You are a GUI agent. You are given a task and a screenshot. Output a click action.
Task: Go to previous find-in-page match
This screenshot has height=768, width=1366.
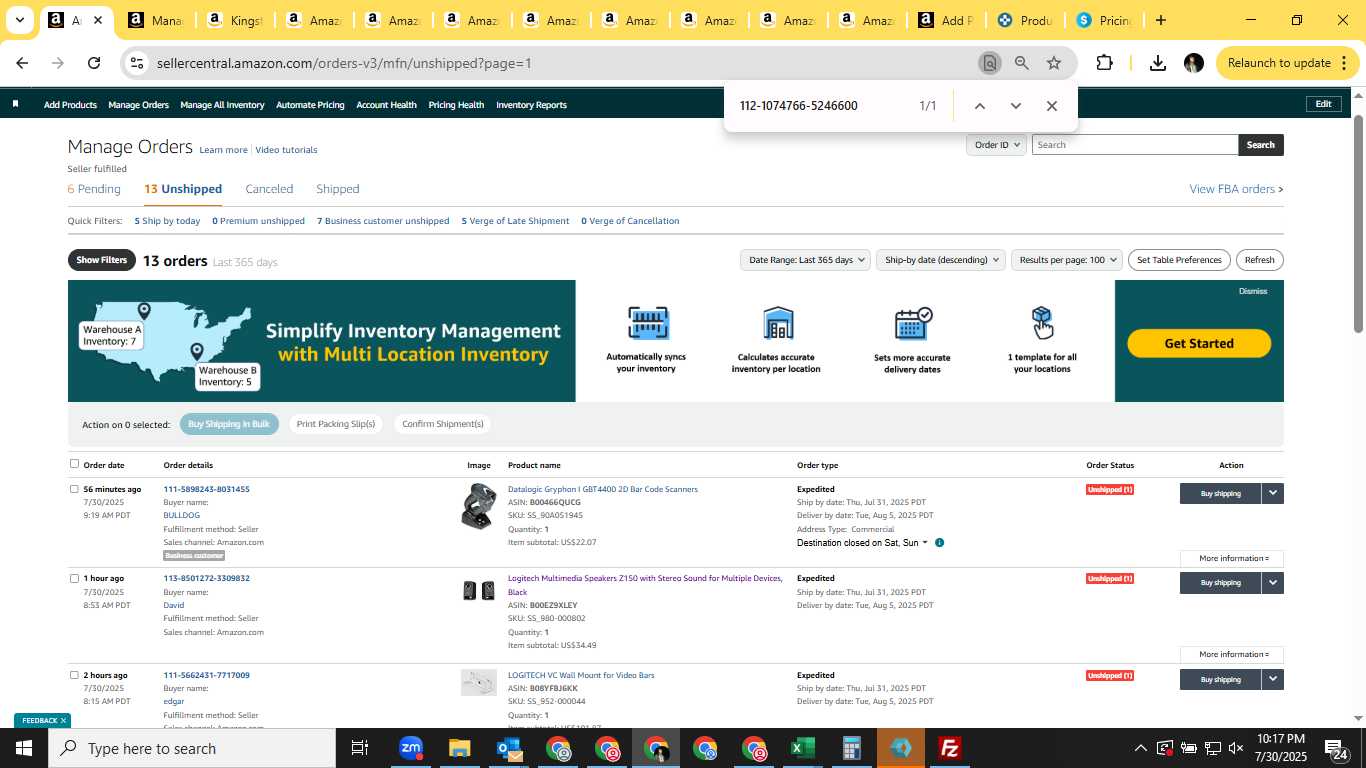tap(980, 106)
